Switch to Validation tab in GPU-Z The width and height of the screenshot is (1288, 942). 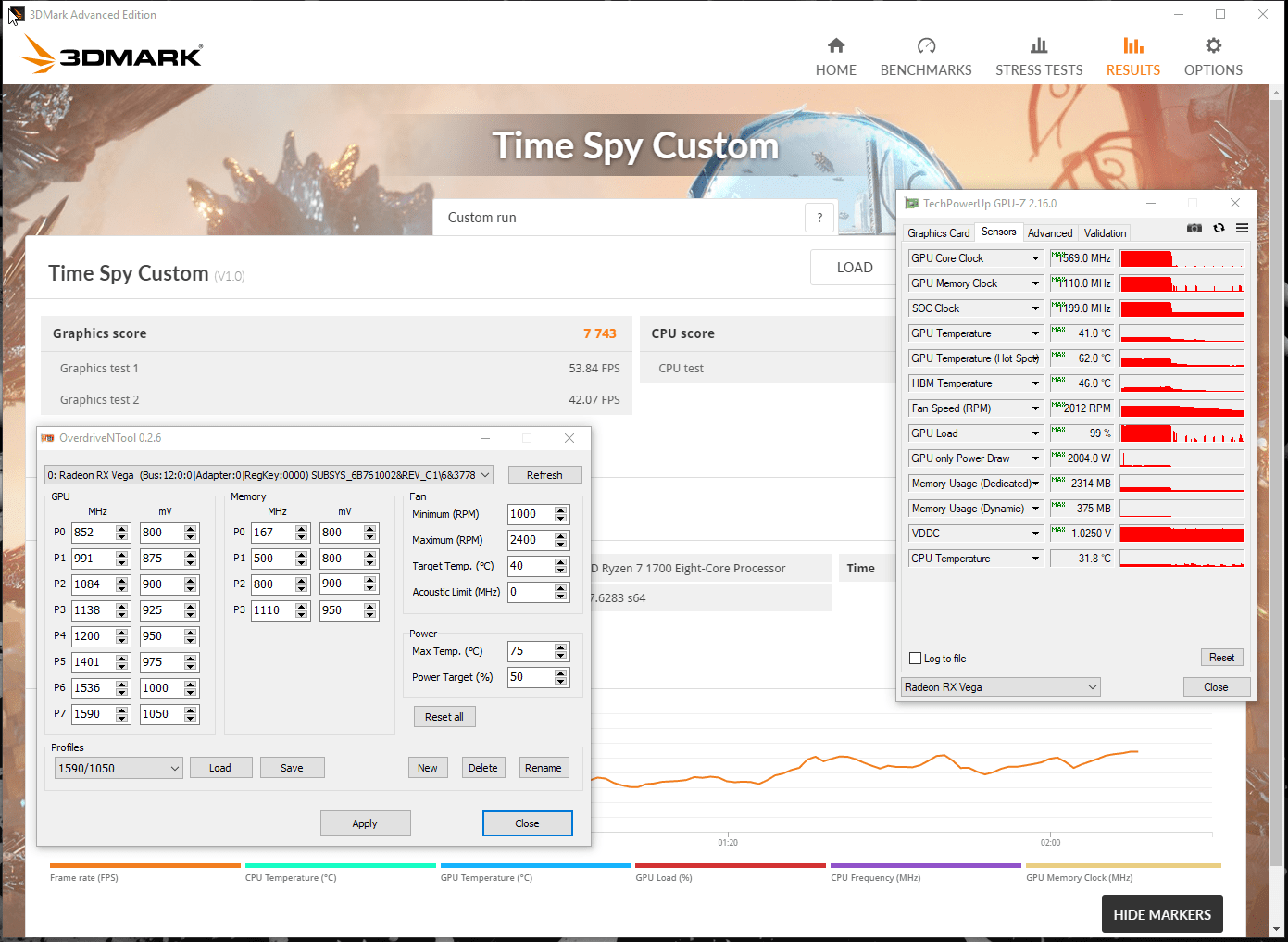coord(1105,233)
